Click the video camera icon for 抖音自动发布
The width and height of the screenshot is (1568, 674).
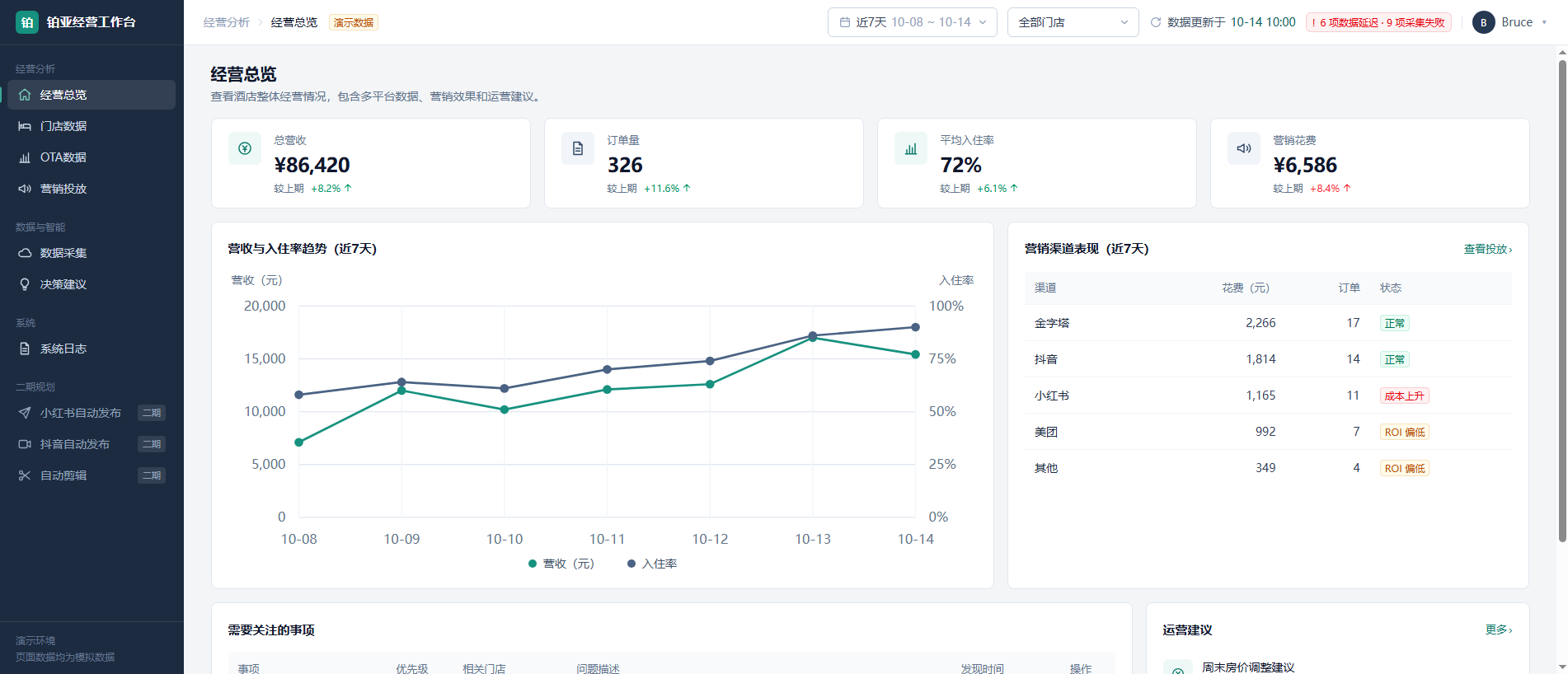click(x=25, y=444)
